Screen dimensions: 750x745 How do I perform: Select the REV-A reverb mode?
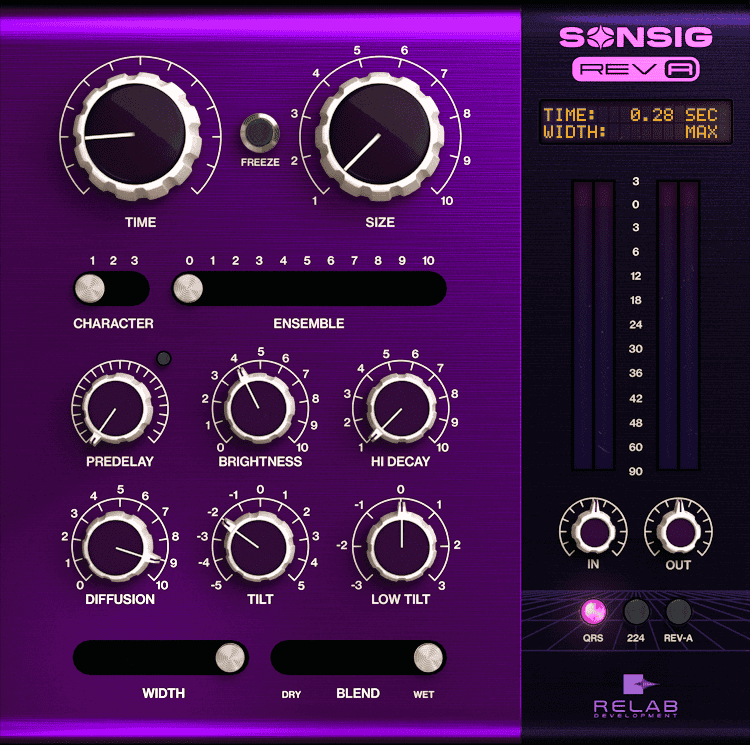click(x=678, y=612)
